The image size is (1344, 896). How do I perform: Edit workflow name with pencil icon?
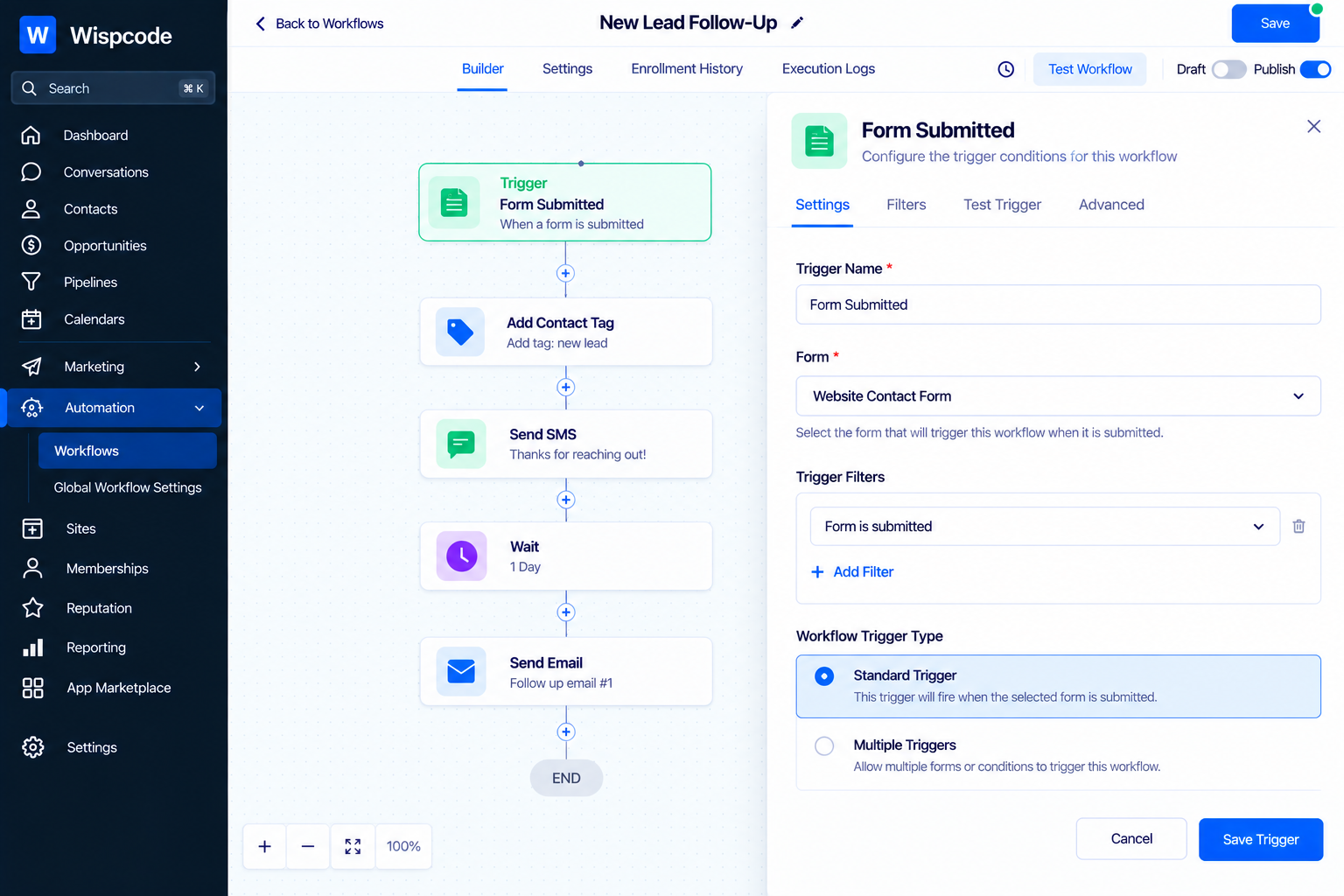796,24
